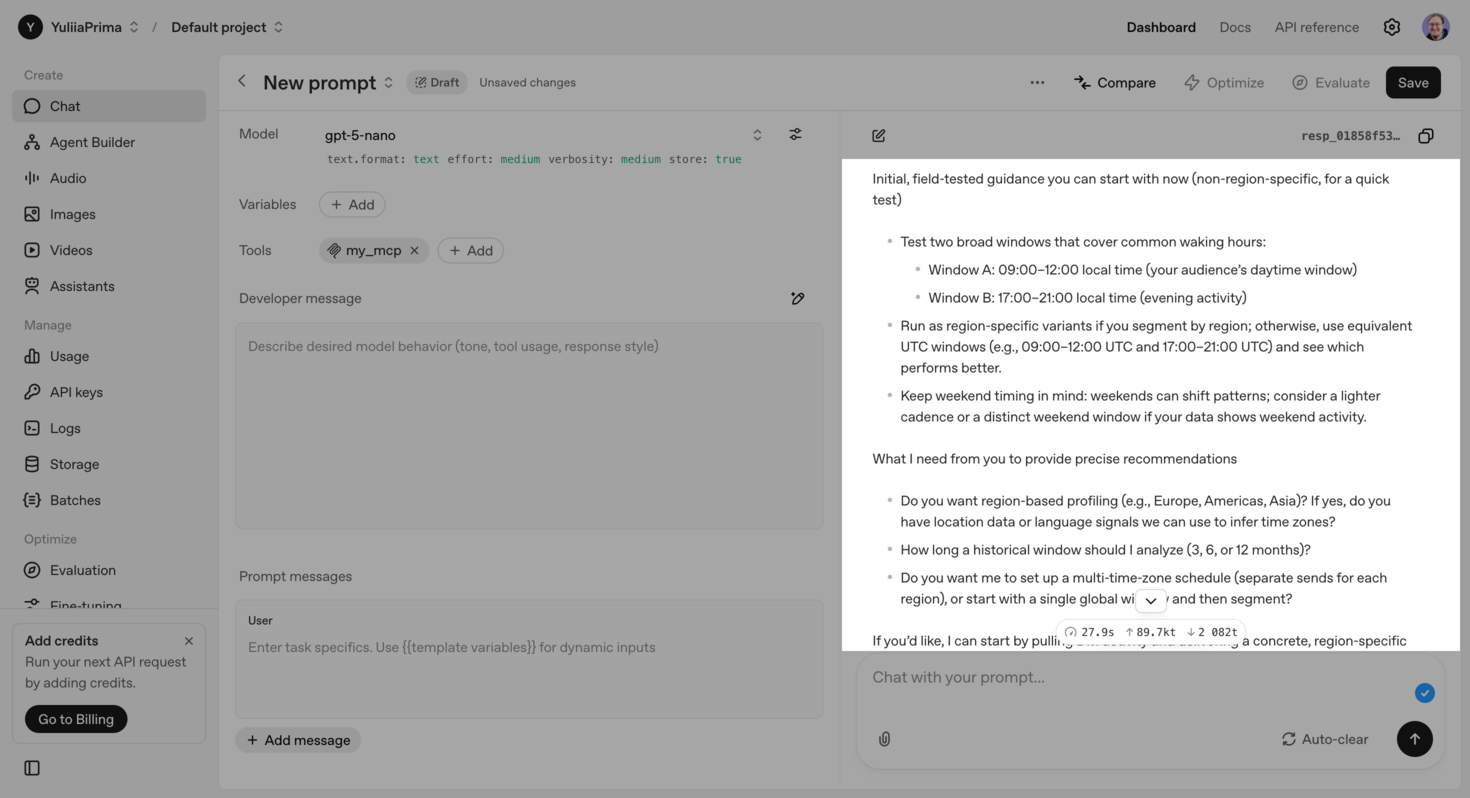1470x798 pixels.
Task: Dismiss the Add credits notice
Action: tap(189, 641)
